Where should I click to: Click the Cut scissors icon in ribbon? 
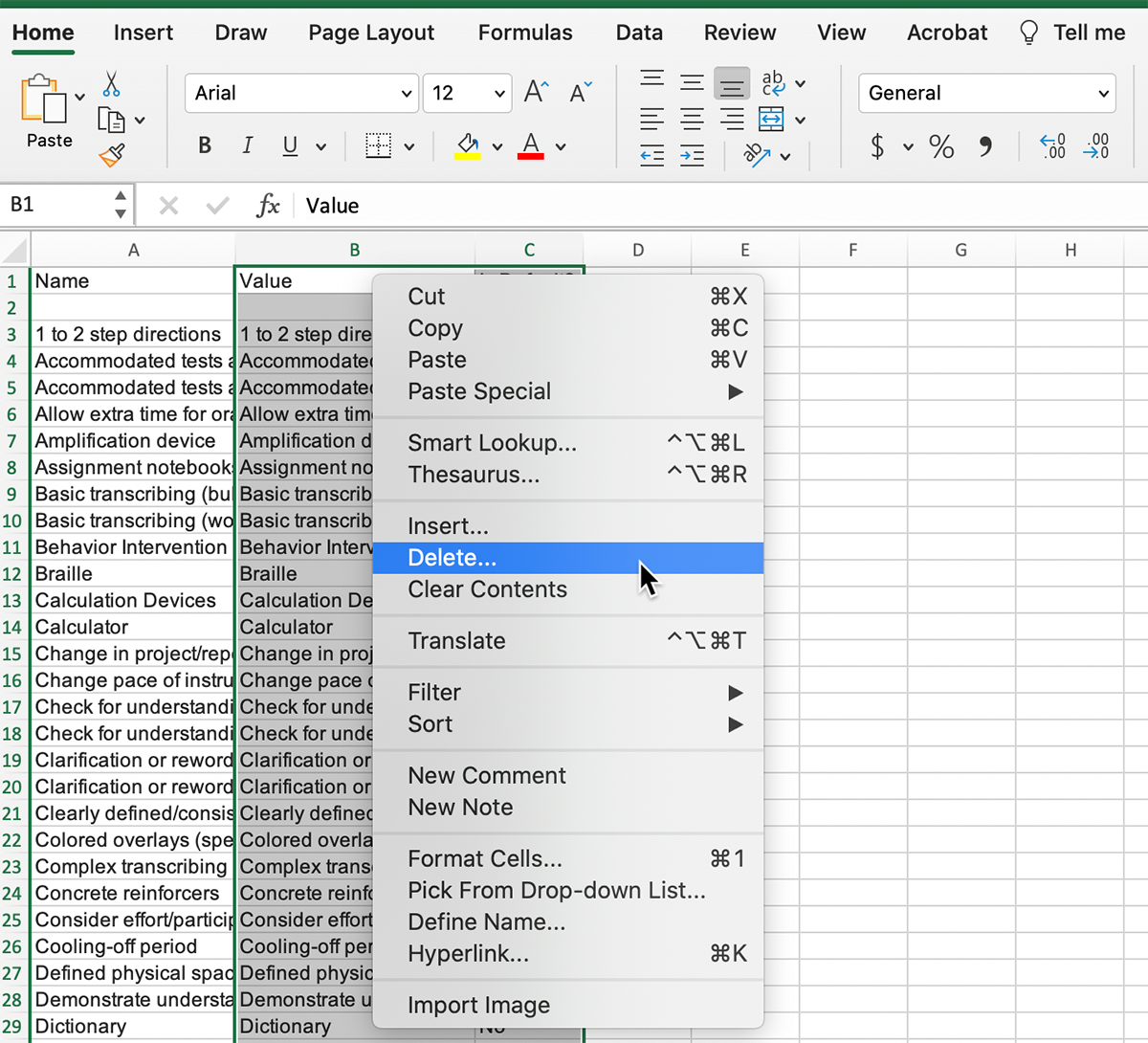tap(112, 84)
